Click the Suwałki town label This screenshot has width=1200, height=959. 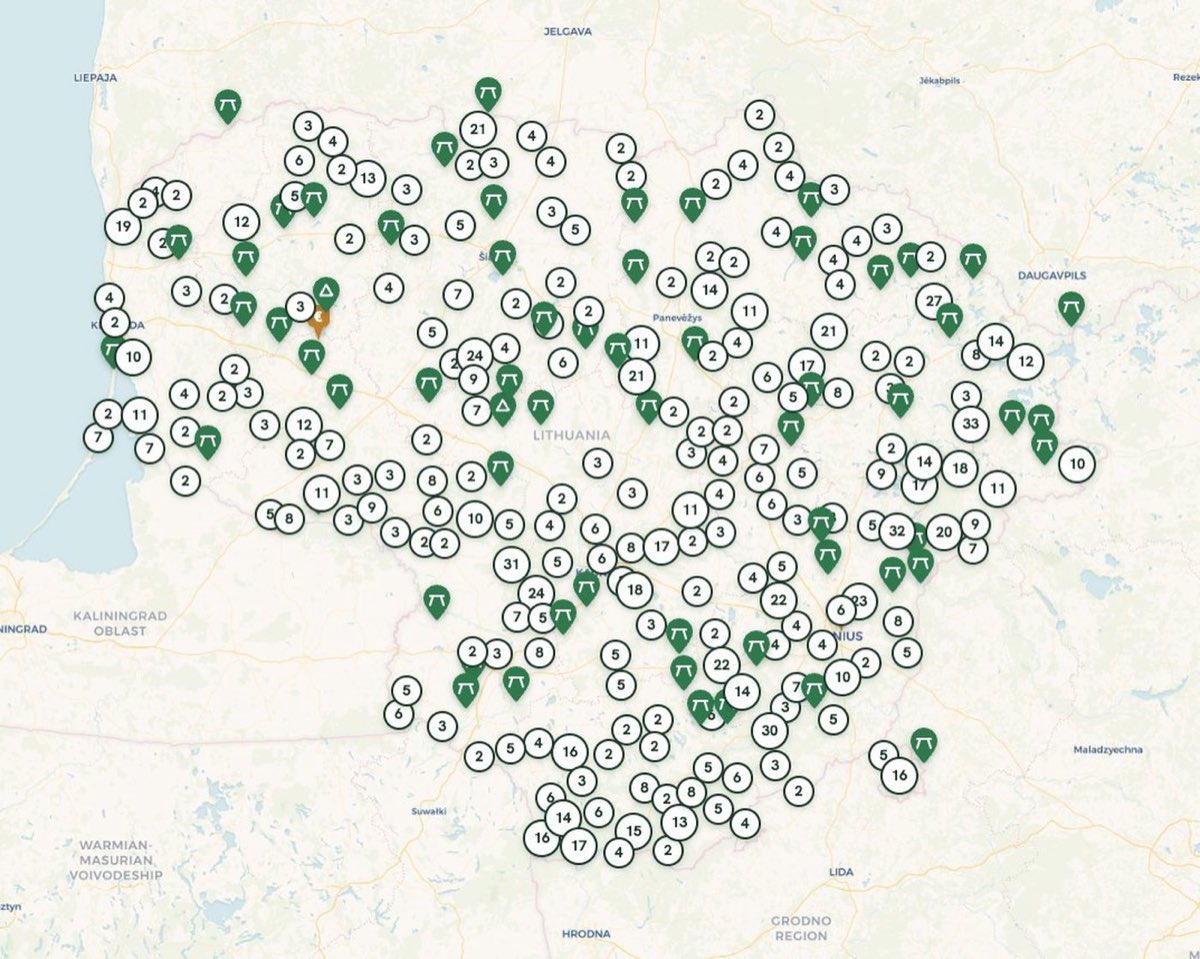pos(428,811)
